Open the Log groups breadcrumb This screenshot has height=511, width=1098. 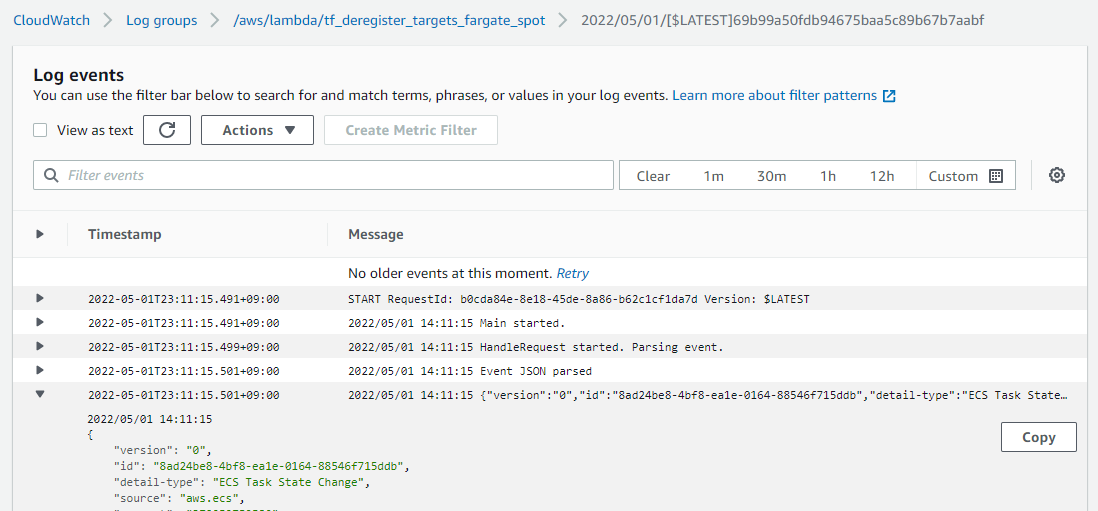tap(162, 20)
